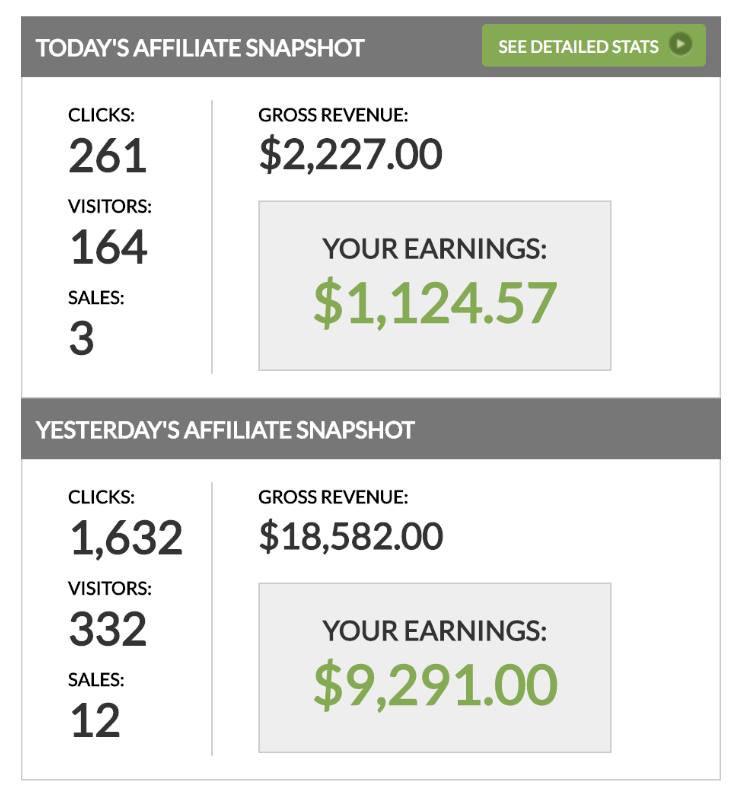Click today's visitors count 164
This screenshot has width=732, height=786.
tap(108, 247)
